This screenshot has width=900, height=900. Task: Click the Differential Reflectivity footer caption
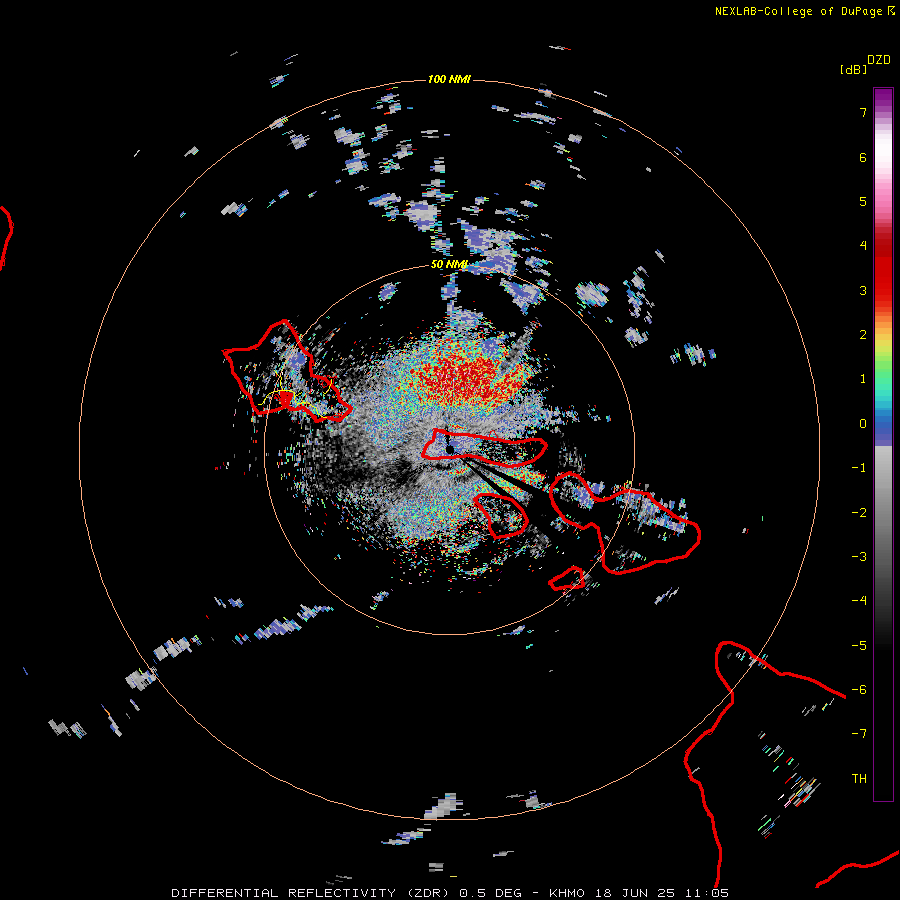point(450,893)
